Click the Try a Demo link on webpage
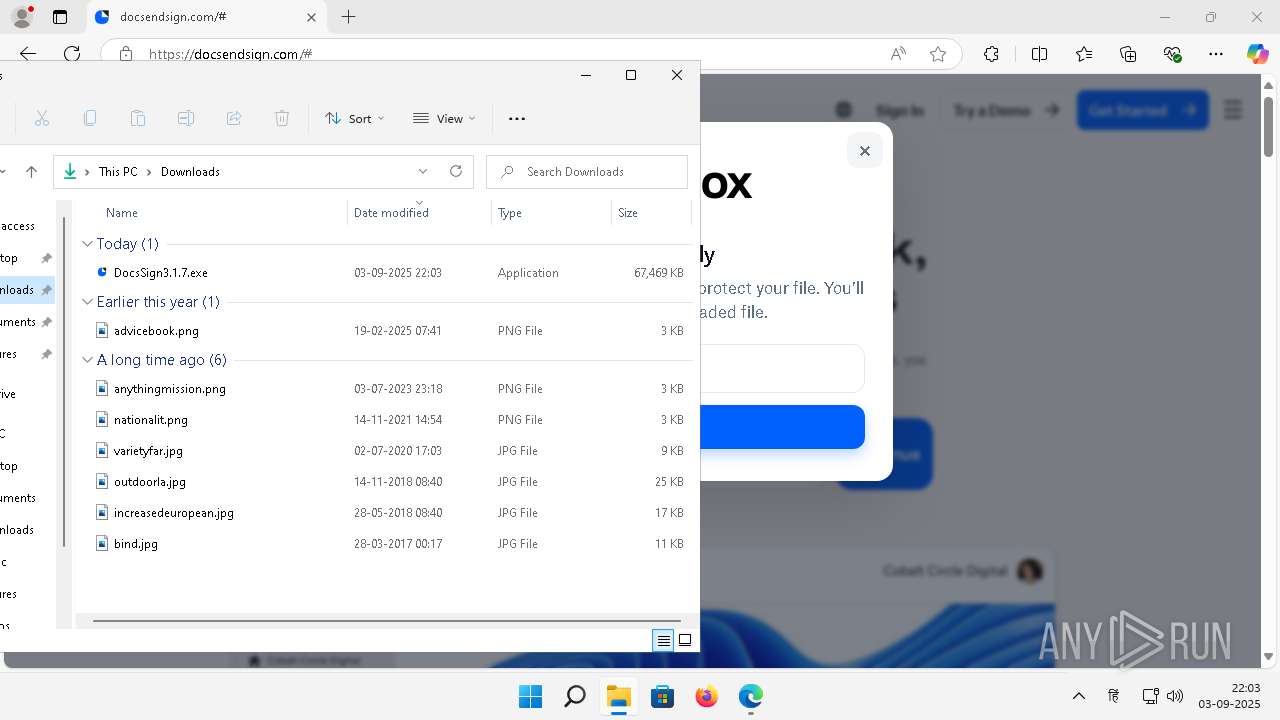Screen dimensions: 1280x720 [1006, 110]
